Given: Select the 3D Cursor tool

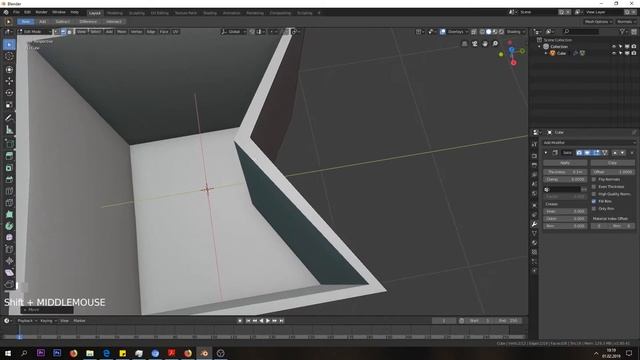Looking at the screenshot, I should (9, 57).
